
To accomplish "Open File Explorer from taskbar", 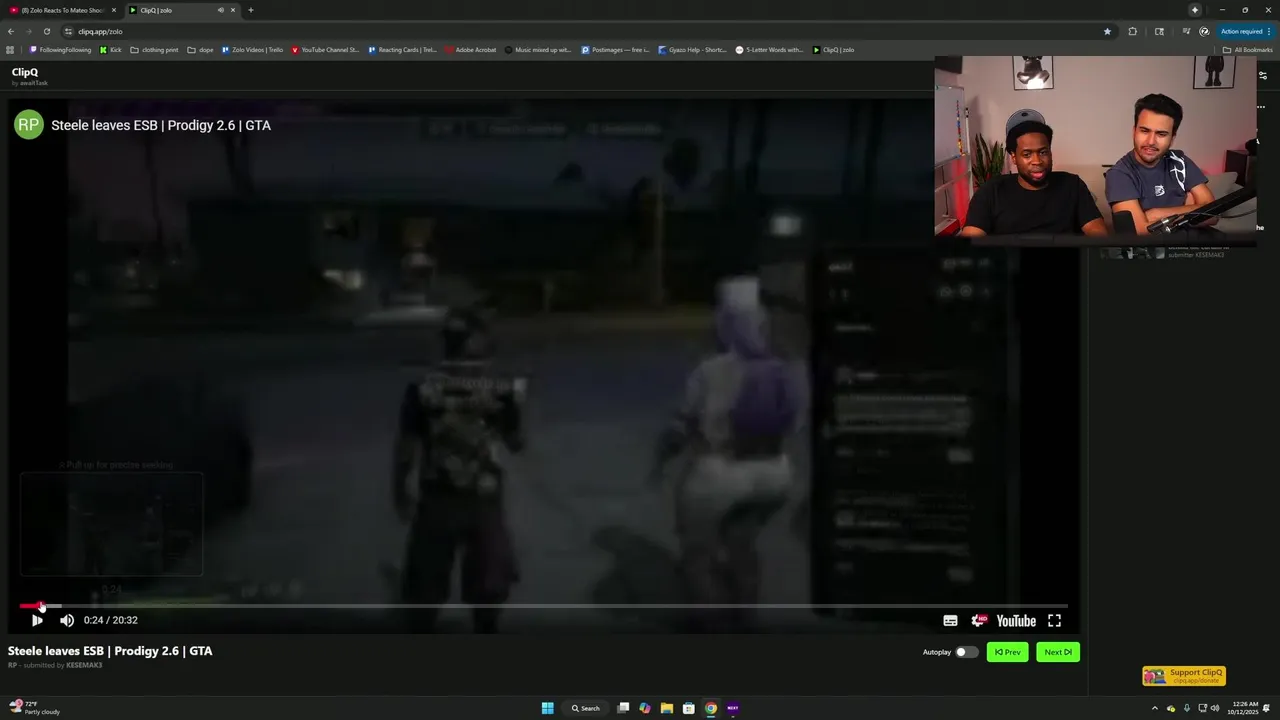I will click(667, 708).
